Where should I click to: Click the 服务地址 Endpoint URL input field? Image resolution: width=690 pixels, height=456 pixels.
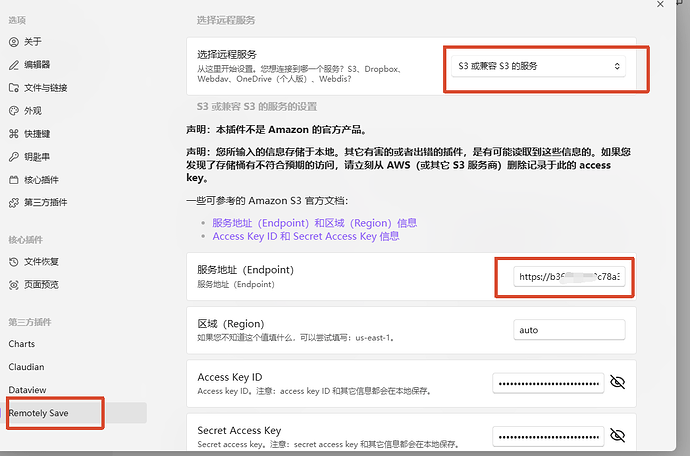[x=569, y=277]
